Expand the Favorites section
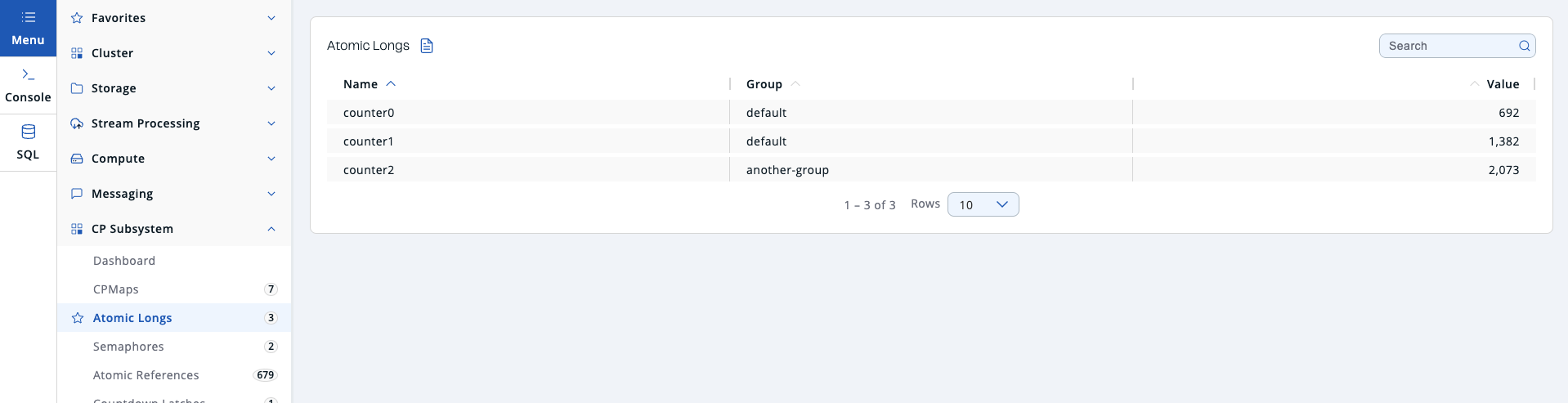Screen dimensions: 1568x403 pos(271,18)
